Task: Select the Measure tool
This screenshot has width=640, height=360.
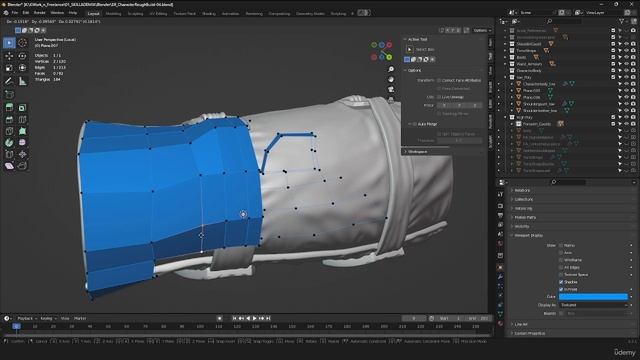Action: point(22,81)
